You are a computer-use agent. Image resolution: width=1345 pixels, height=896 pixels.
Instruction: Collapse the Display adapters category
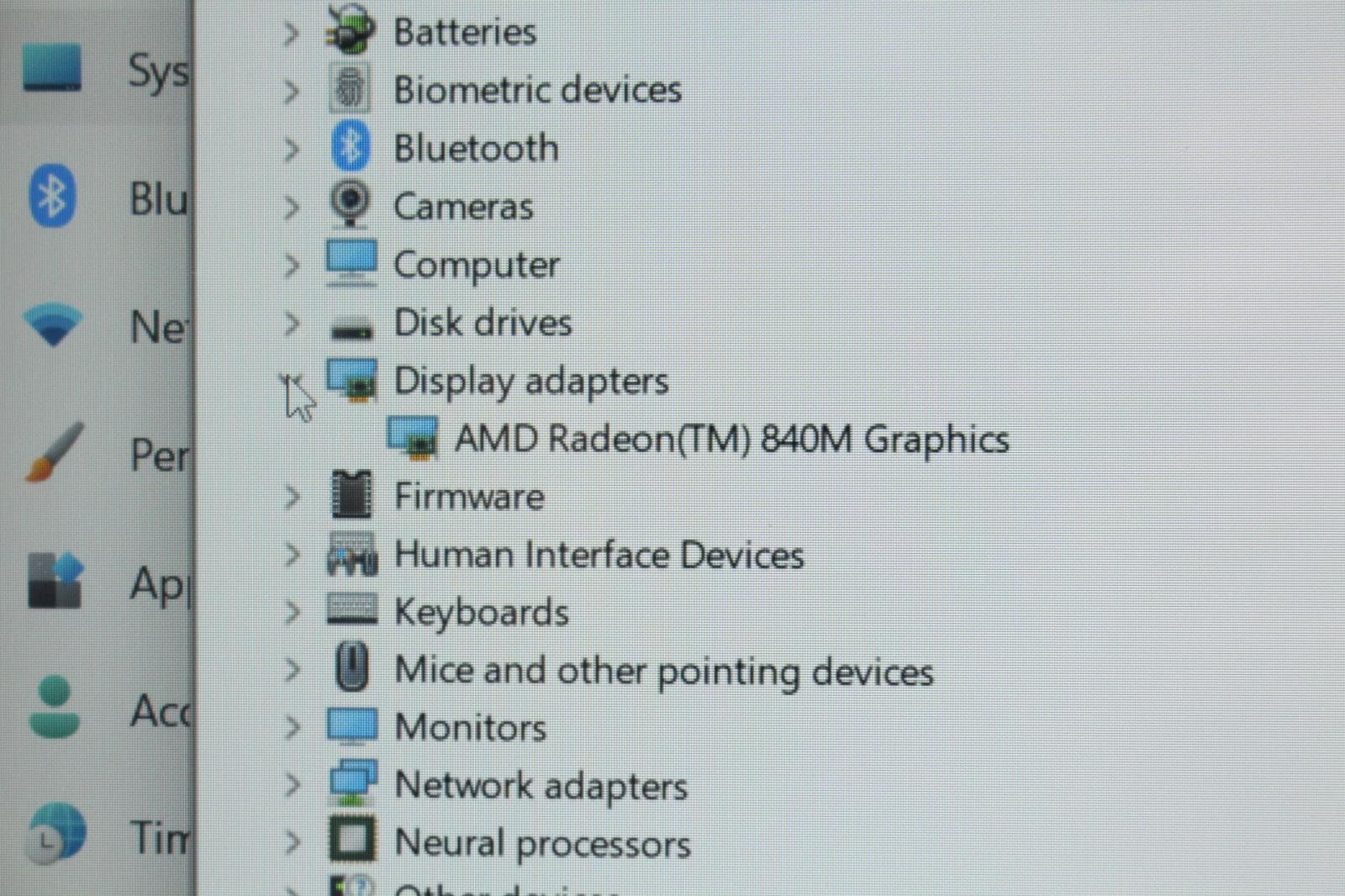coord(291,383)
